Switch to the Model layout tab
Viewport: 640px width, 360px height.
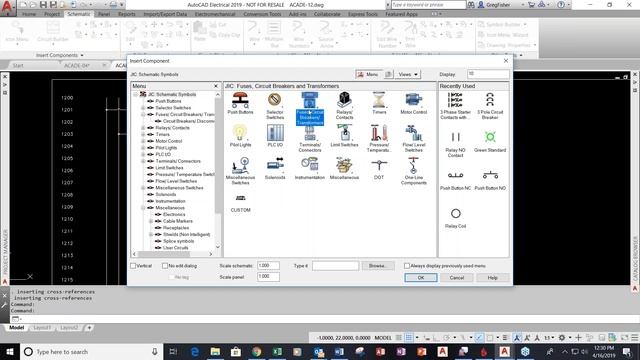(x=16, y=328)
